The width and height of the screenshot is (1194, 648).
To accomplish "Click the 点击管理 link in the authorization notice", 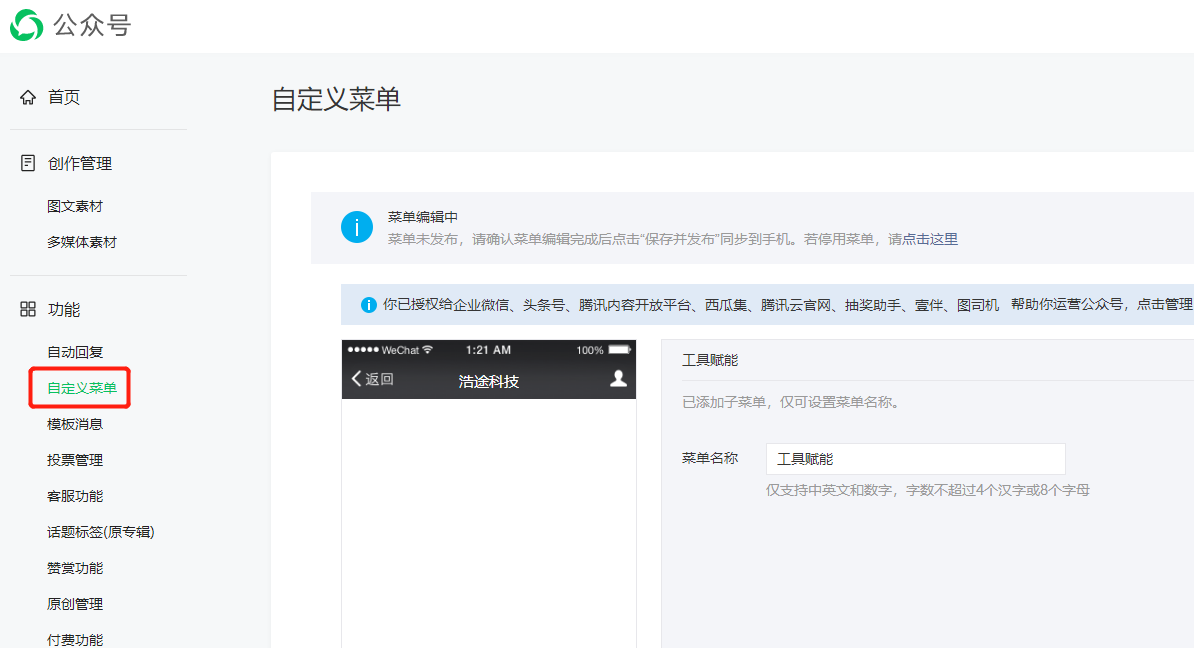I will point(1165,305).
